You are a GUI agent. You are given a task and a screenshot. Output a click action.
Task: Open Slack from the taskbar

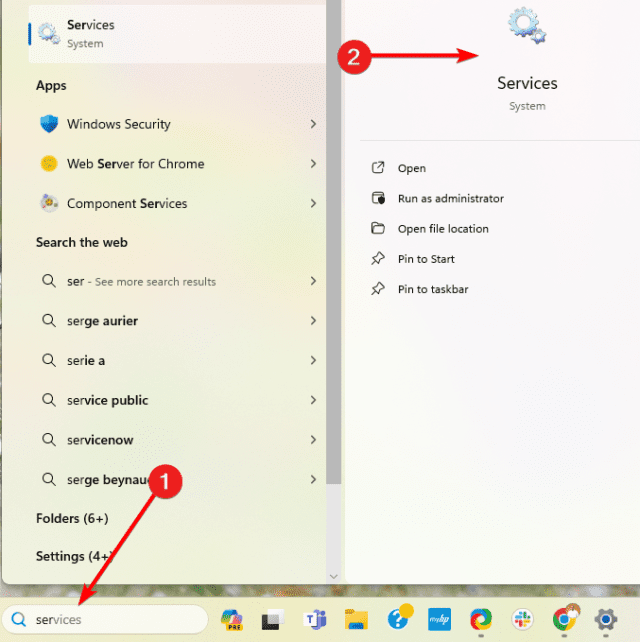click(x=522, y=619)
